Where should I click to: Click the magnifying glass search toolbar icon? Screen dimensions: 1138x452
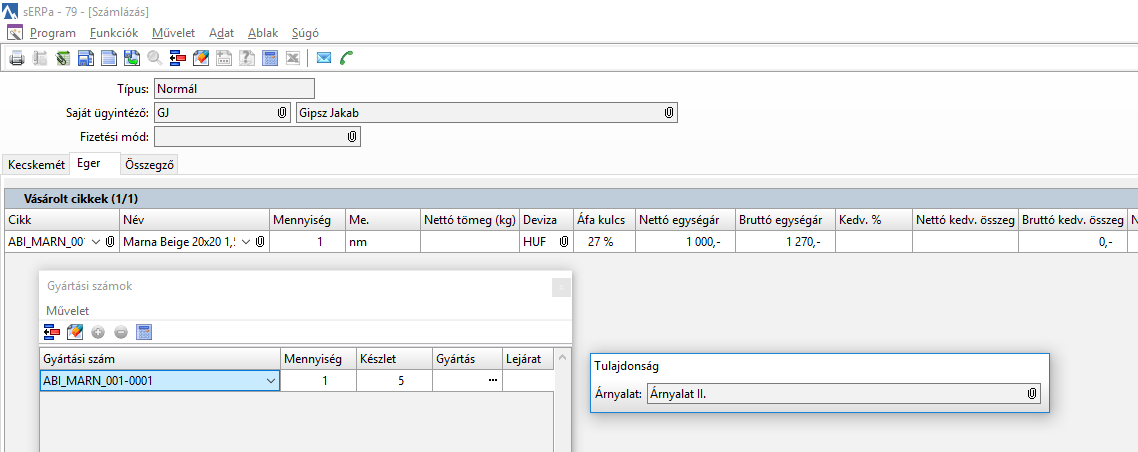point(155,58)
